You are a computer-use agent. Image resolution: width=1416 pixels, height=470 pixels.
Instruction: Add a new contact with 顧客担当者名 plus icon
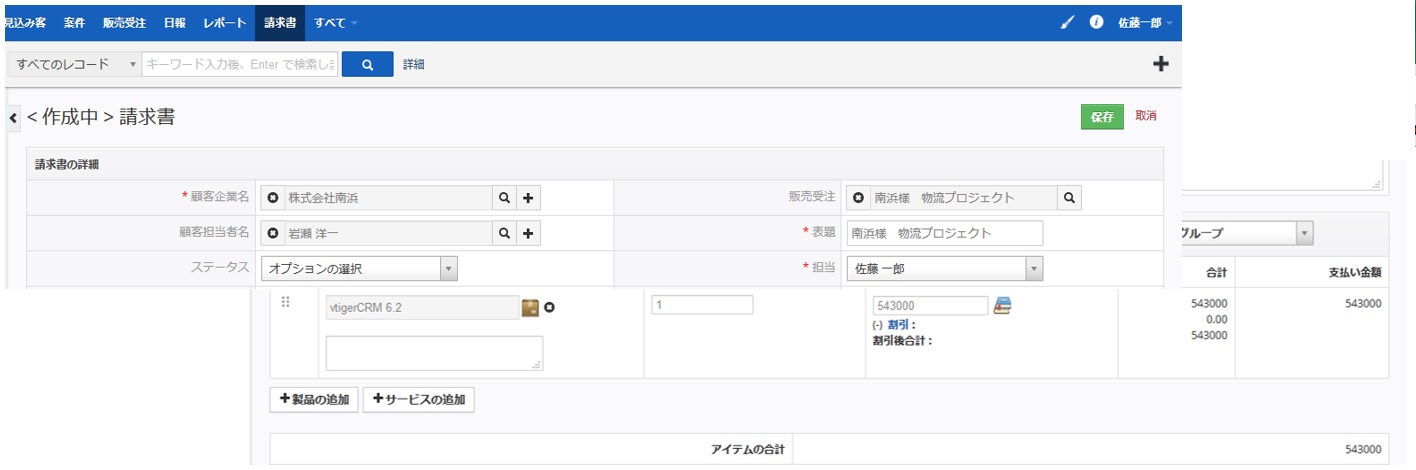tap(528, 233)
